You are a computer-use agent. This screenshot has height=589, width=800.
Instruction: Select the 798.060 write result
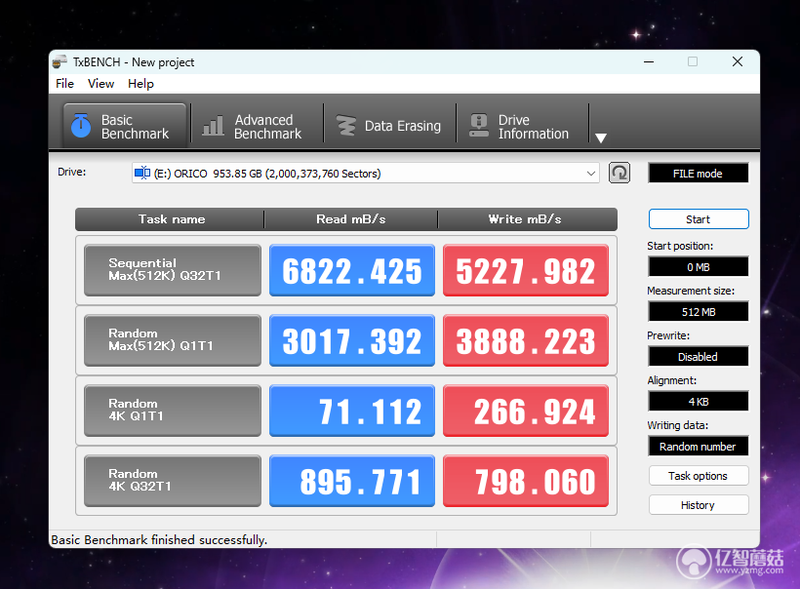click(526, 481)
